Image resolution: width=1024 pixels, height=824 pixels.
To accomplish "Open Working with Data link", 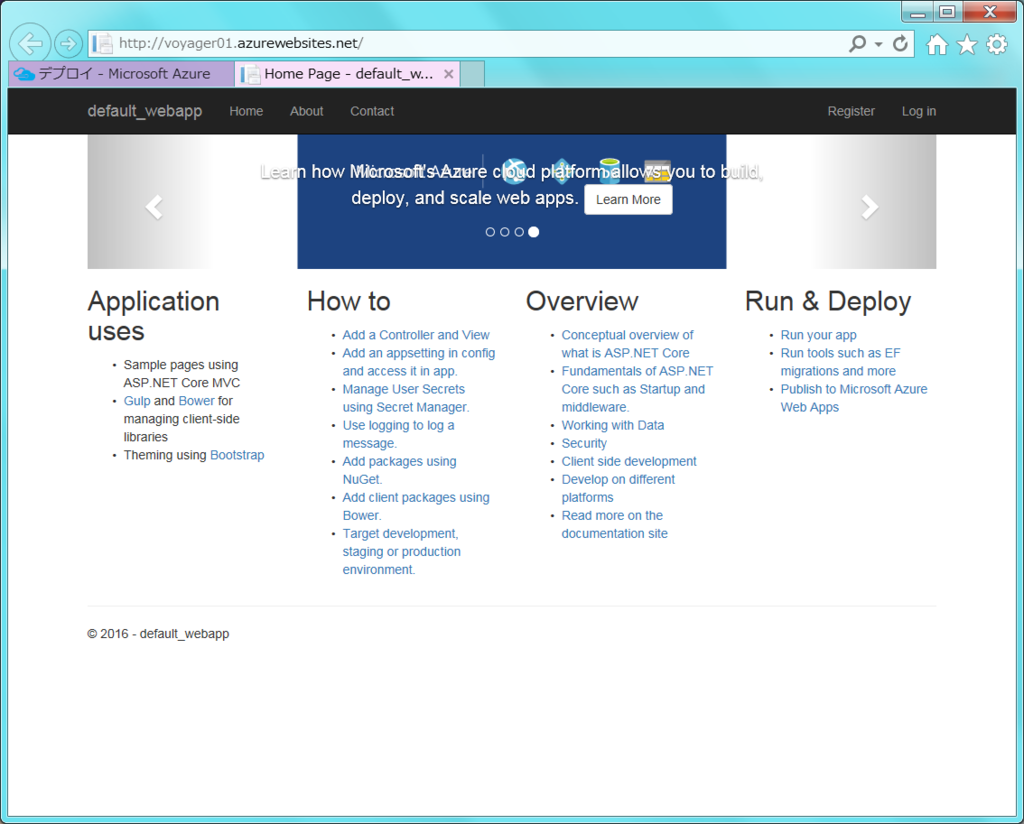I will click(x=613, y=425).
